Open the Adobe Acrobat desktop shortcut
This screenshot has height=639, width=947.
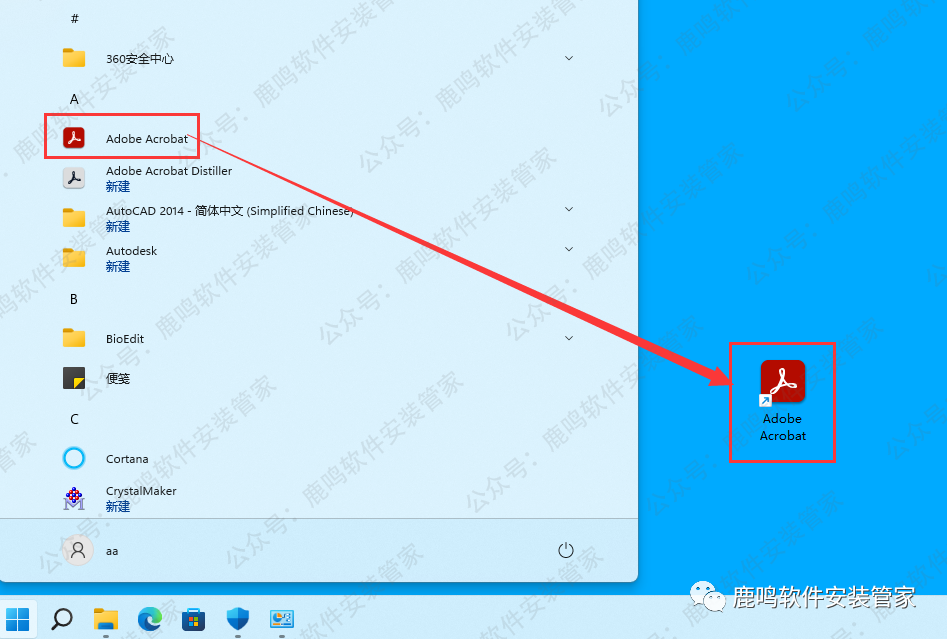(x=782, y=400)
